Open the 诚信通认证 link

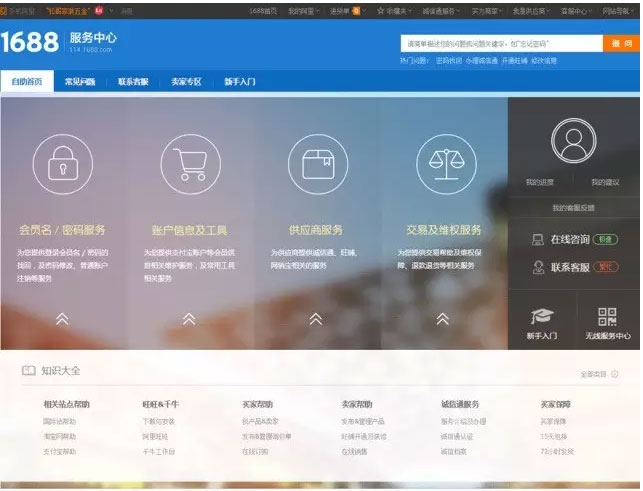click(457, 436)
